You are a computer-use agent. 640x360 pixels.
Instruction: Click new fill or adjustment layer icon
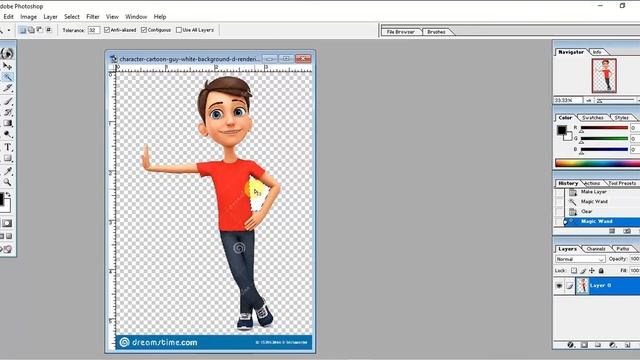(x=612, y=345)
